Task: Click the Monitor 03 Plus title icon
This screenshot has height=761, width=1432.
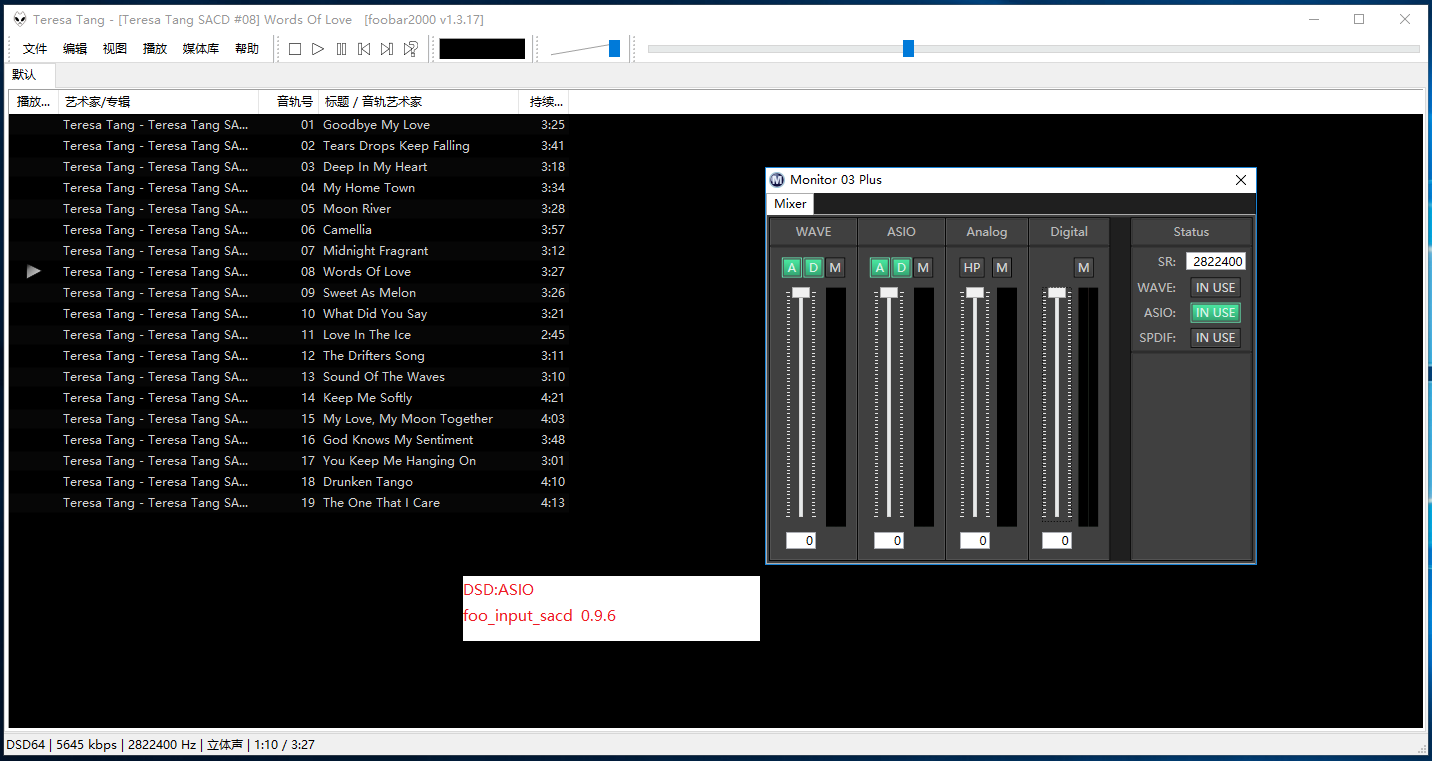Action: [x=777, y=180]
